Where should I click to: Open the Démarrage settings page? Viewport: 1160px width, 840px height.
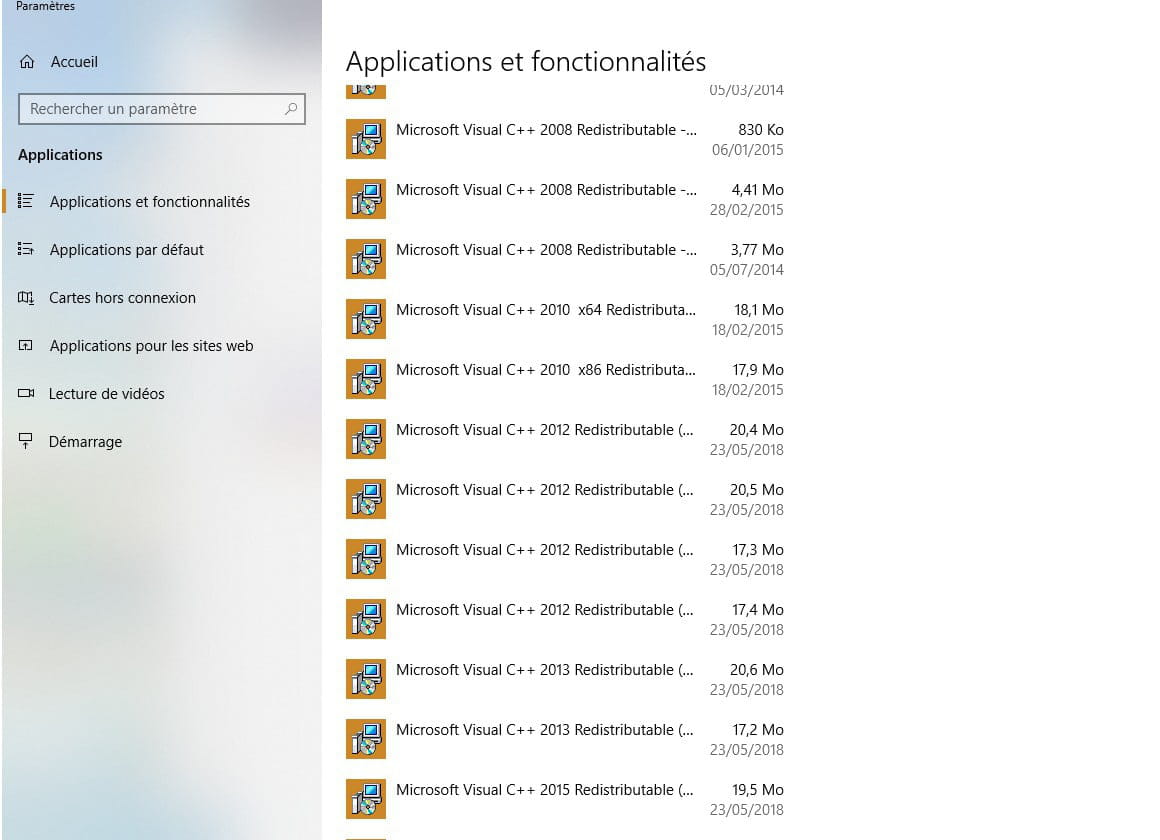[x=85, y=442]
